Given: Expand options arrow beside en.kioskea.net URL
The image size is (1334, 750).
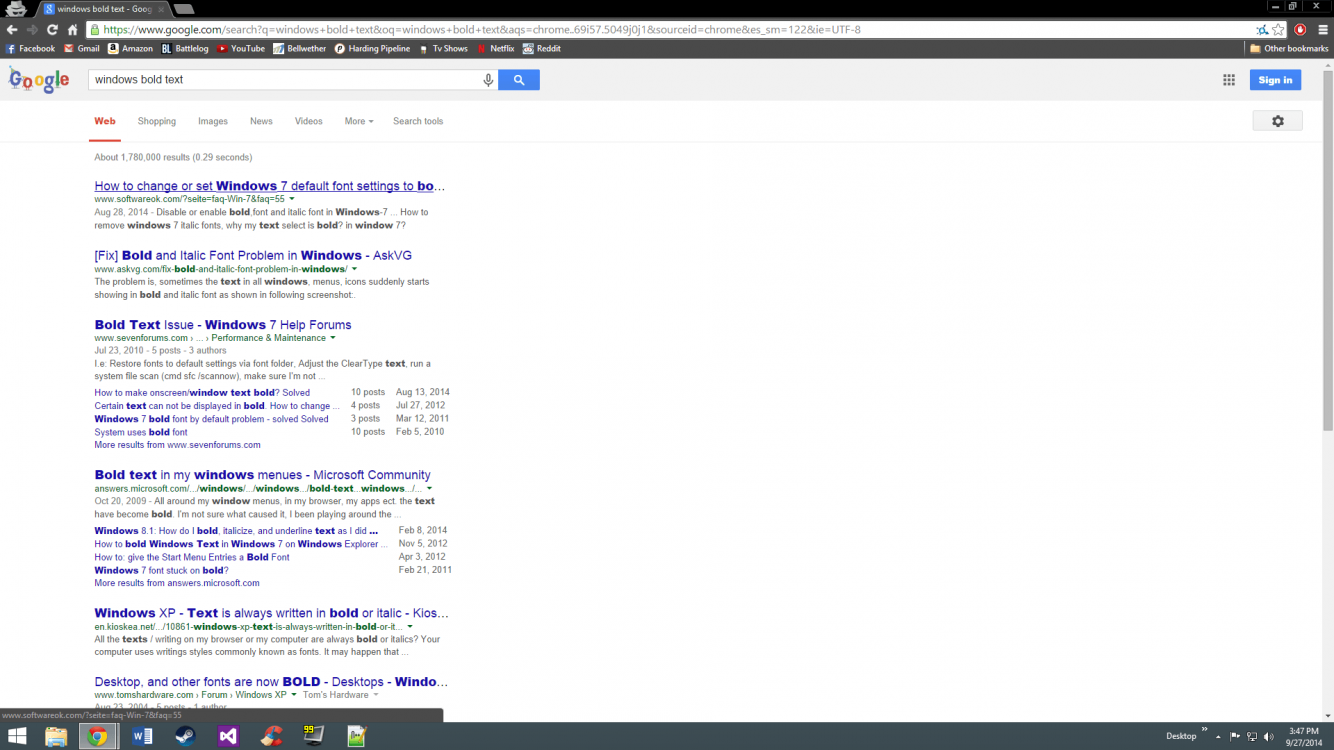Looking at the screenshot, I should [x=410, y=627].
